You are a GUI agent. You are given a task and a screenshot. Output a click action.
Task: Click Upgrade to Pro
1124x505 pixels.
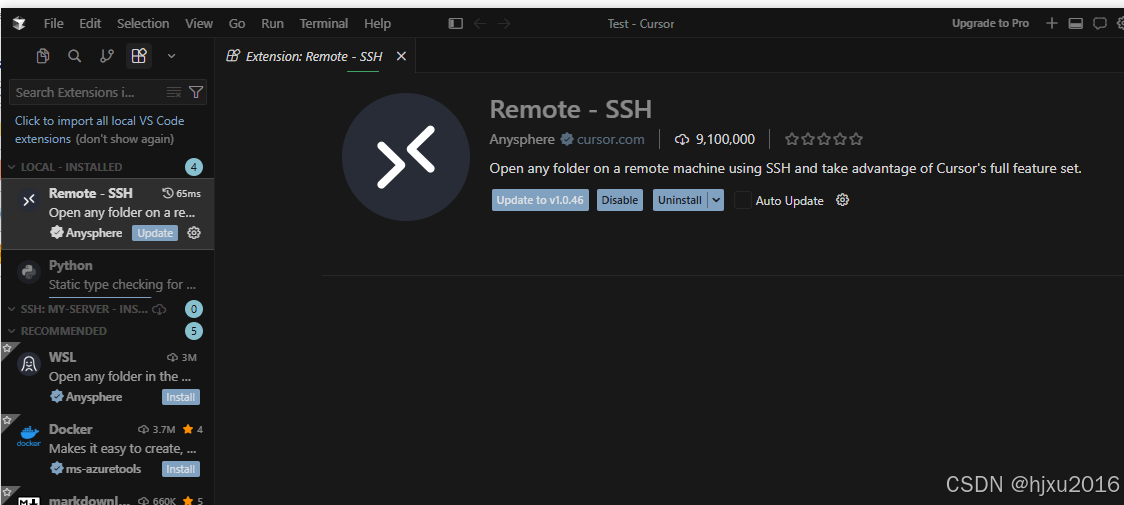coord(990,24)
